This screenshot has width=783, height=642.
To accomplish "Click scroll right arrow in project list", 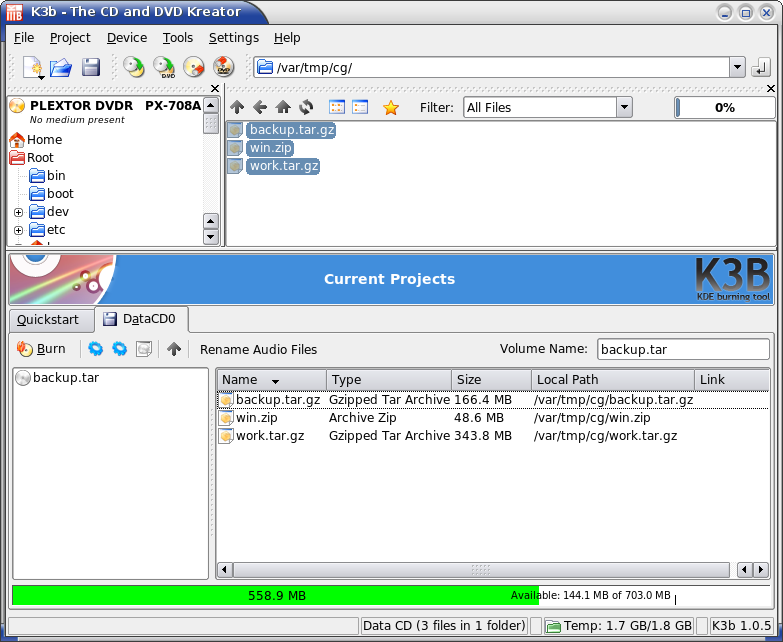I will 761,570.
